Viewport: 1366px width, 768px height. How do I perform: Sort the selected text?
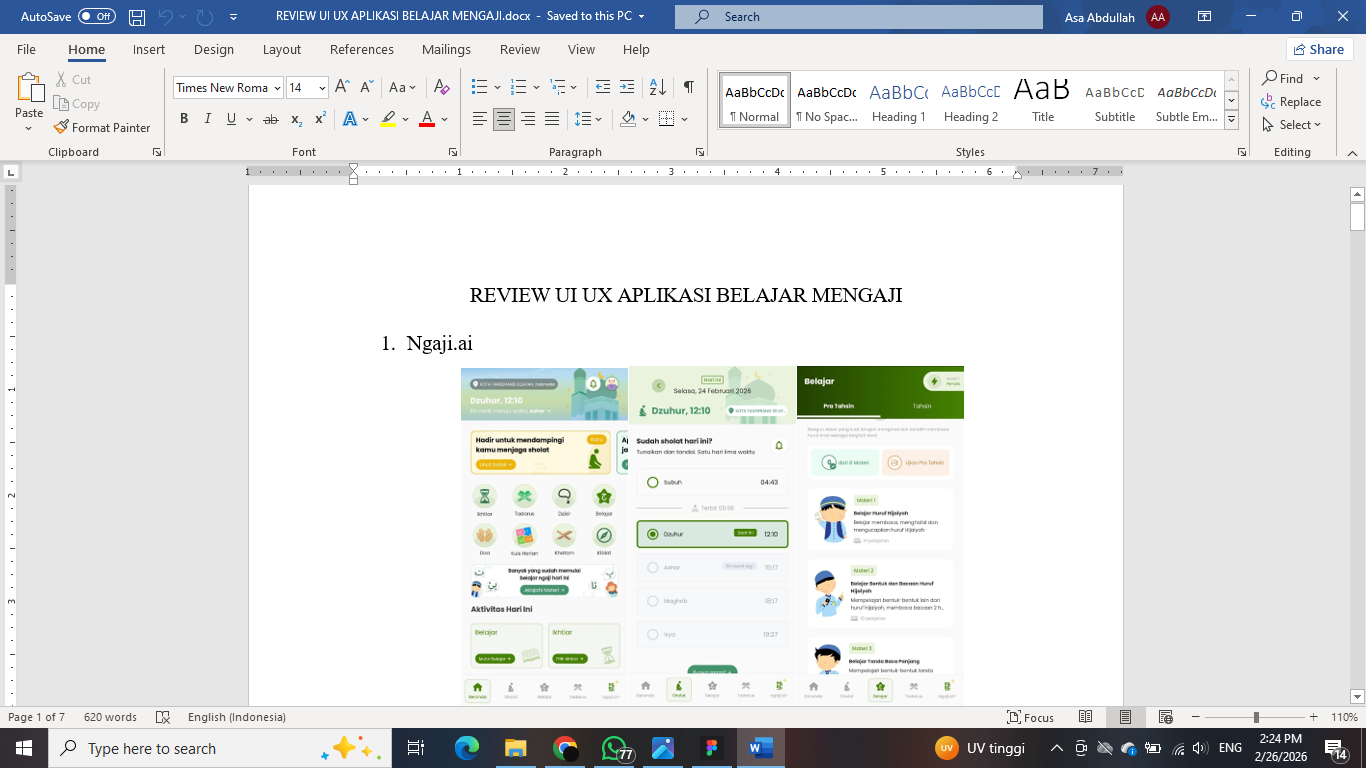tap(657, 87)
